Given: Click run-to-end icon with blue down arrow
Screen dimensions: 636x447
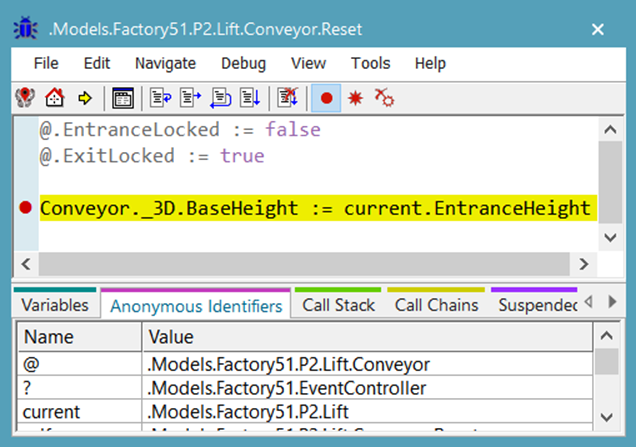Looking at the screenshot, I should click(250, 98).
